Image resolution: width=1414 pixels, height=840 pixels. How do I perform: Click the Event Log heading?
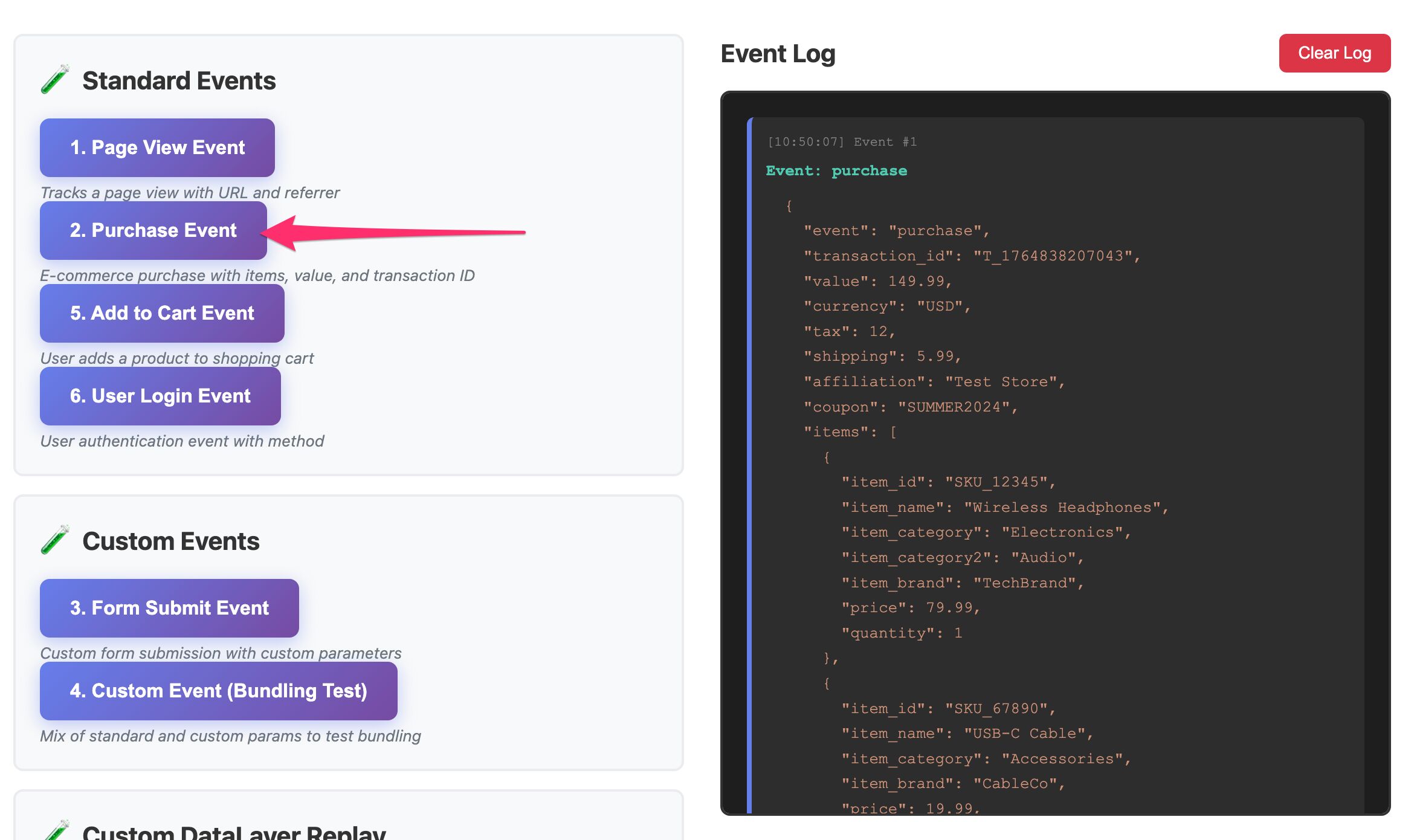[x=778, y=54]
